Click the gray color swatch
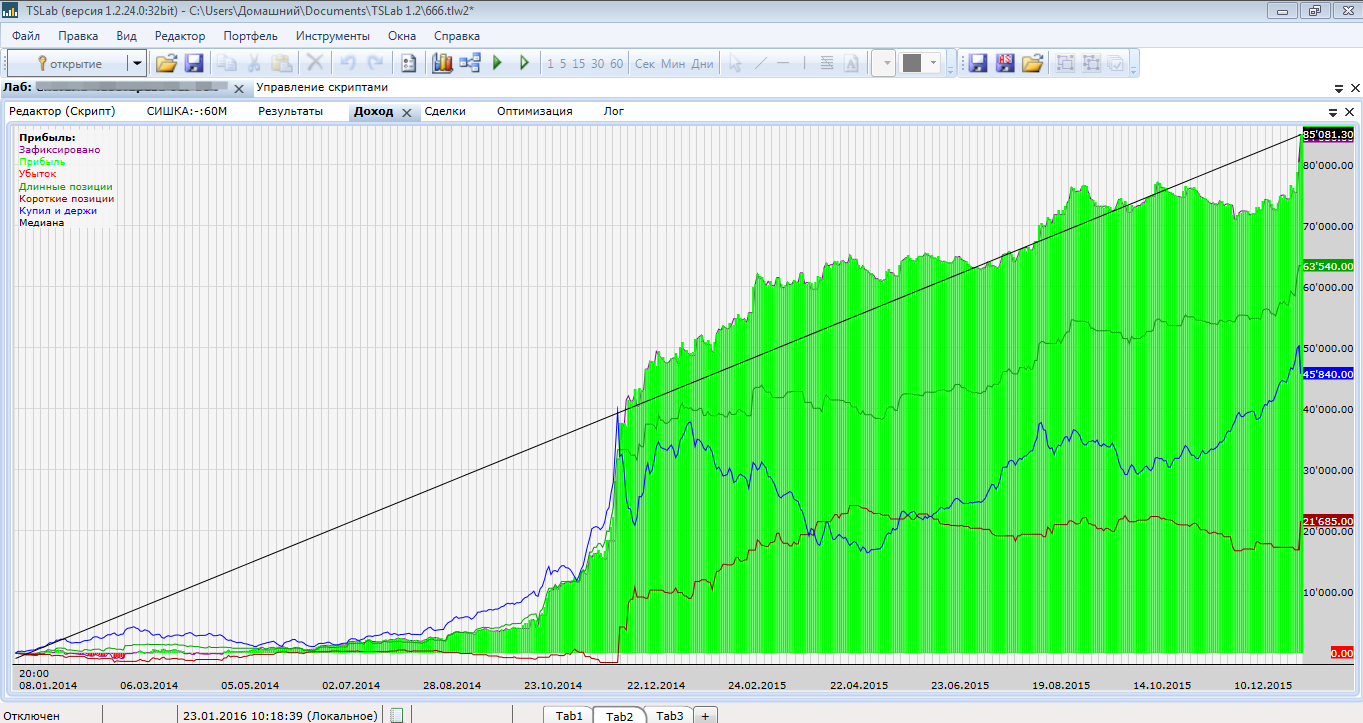This screenshot has height=723, width=1363. pos(912,63)
